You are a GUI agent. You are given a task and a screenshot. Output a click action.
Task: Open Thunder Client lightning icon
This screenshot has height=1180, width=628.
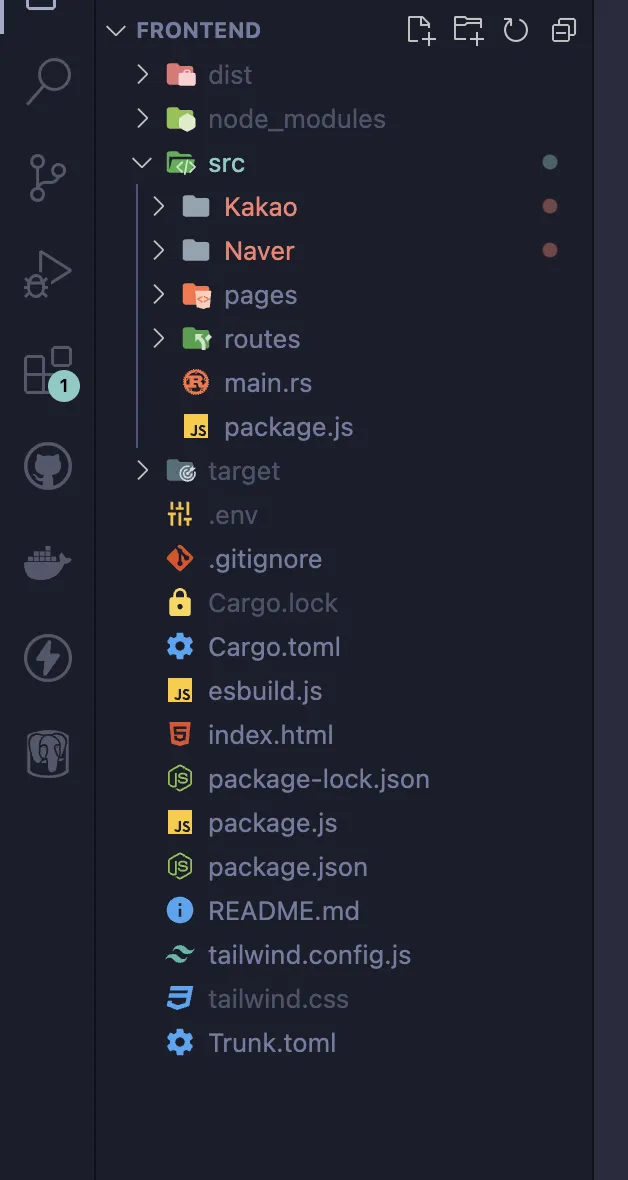pyautogui.click(x=48, y=658)
